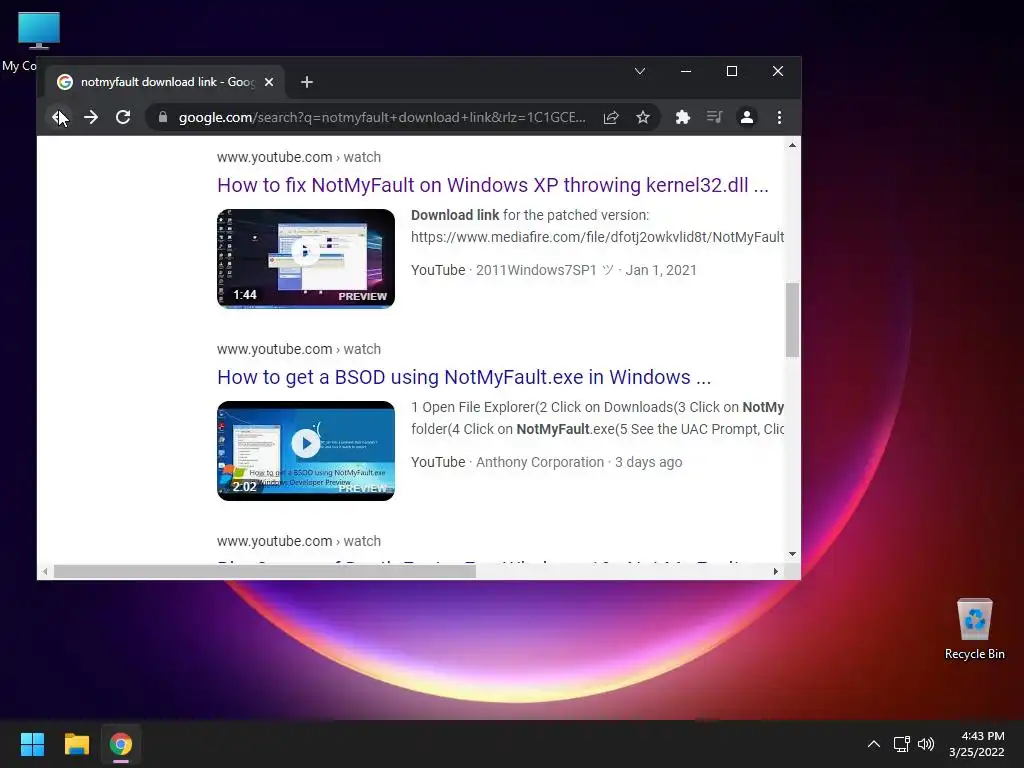The height and width of the screenshot is (768, 1024).
Task: Open 'How to fix NotMyFault on Windows XP' result
Action: pyautogui.click(x=492, y=185)
